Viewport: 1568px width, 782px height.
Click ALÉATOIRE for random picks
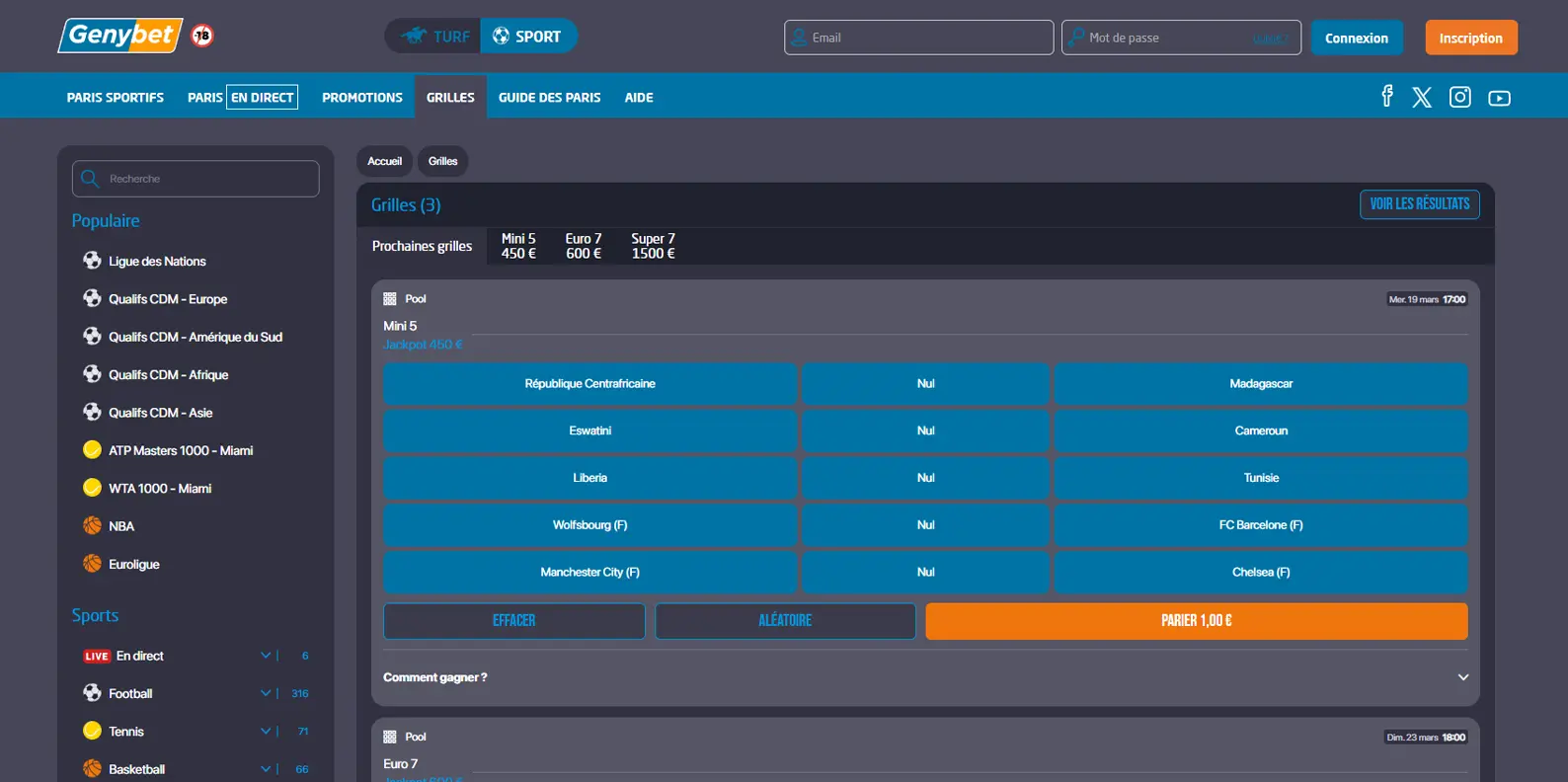pyautogui.click(x=785, y=621)
